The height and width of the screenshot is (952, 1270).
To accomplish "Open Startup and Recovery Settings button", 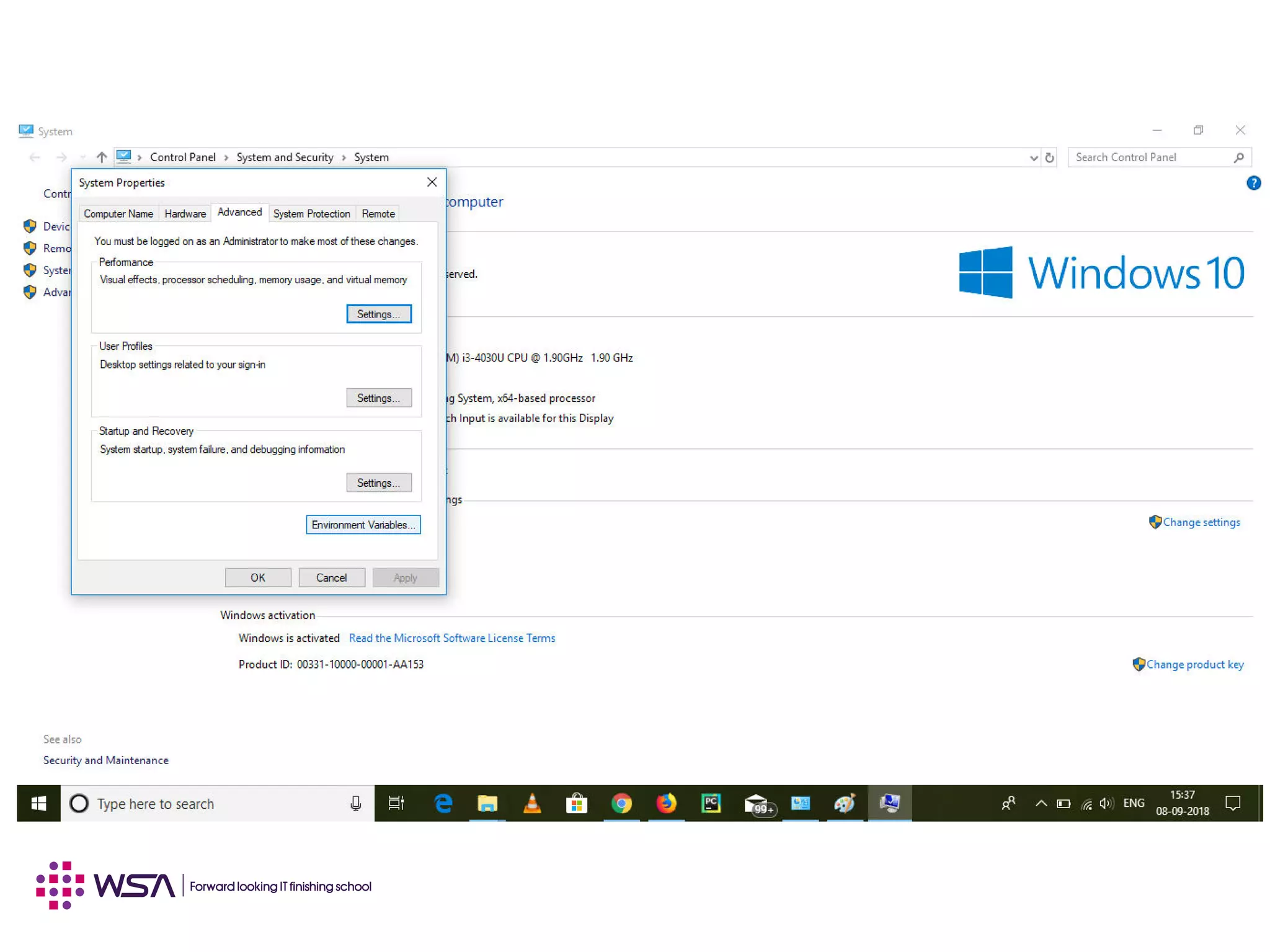I will click(378, 483).
